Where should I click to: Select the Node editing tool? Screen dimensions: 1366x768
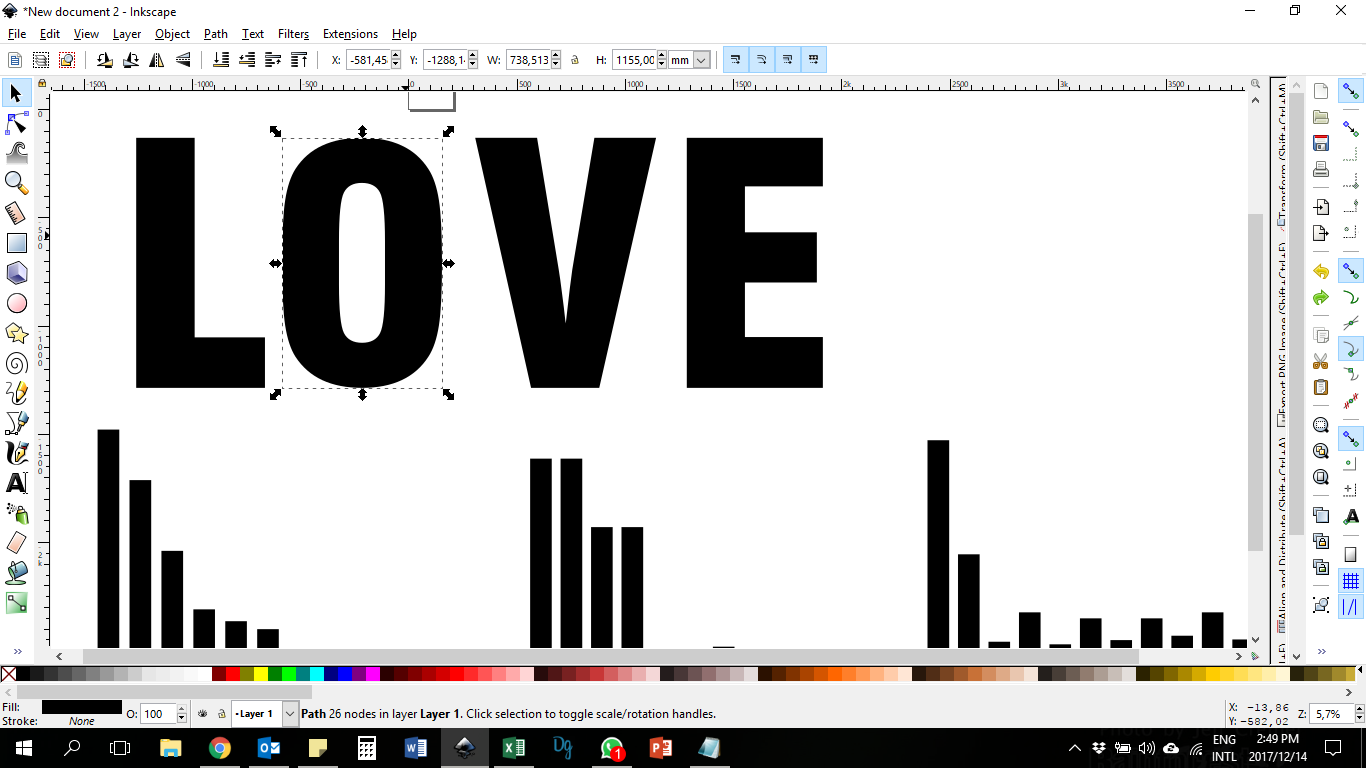(x=15, y=123)
